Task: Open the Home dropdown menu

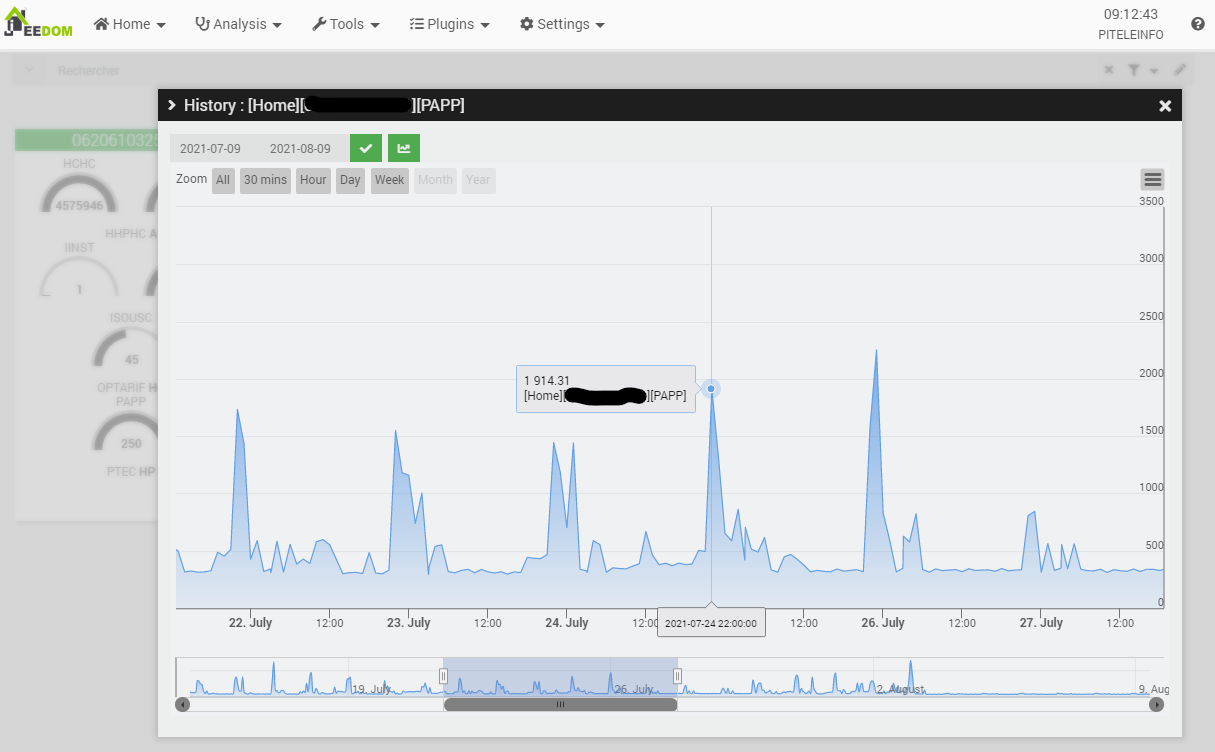Action: 130,24
